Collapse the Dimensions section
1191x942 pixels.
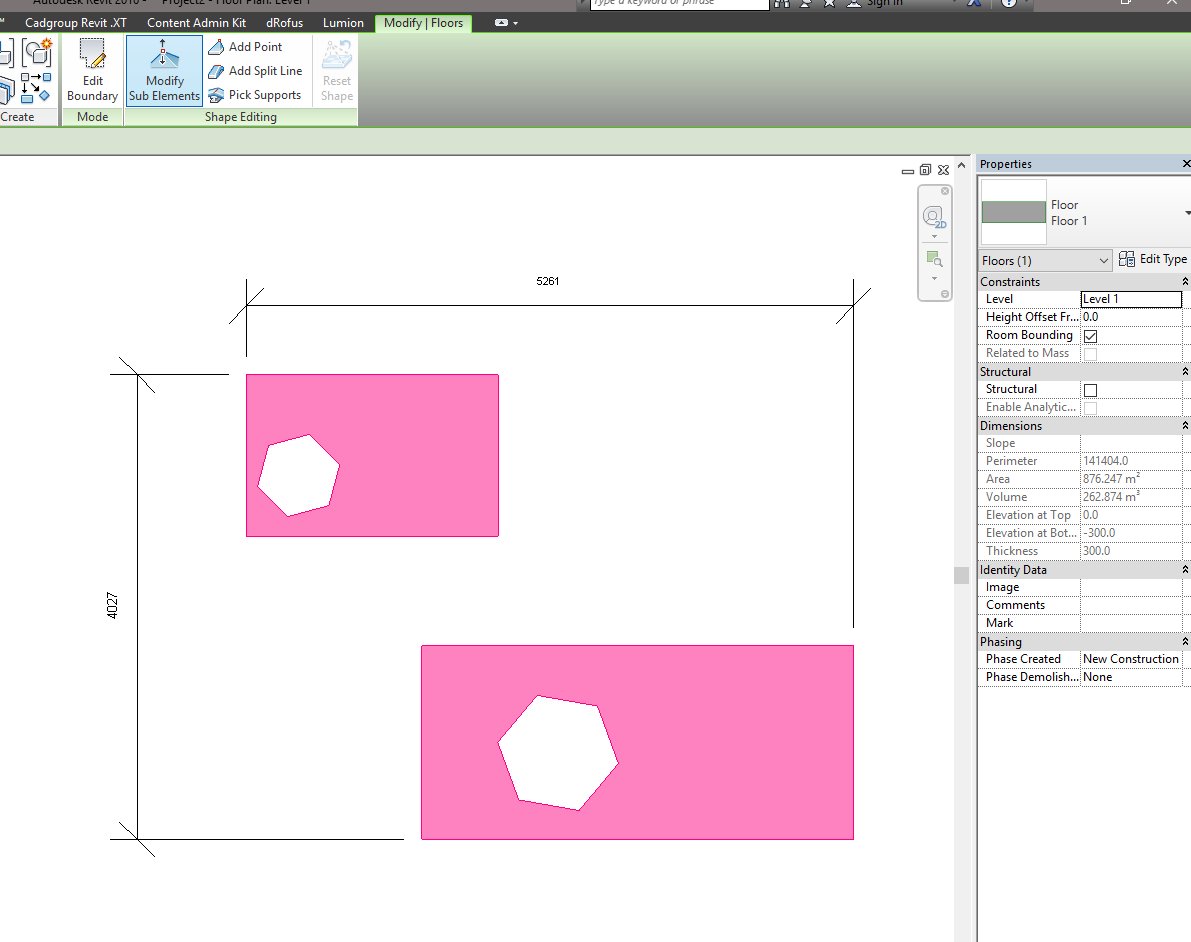point(1185,426)
